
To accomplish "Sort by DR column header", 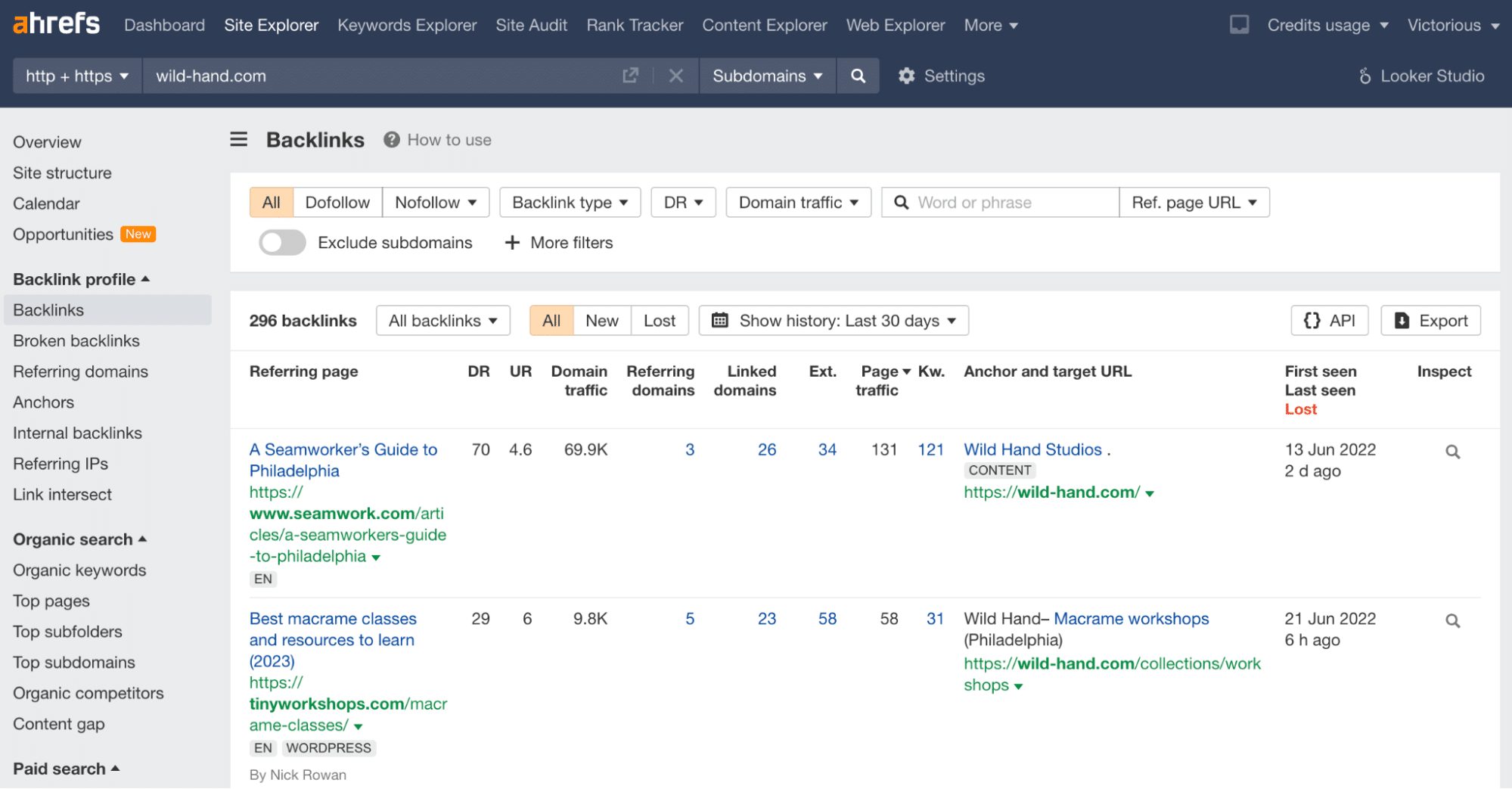I will click(479, 371).
